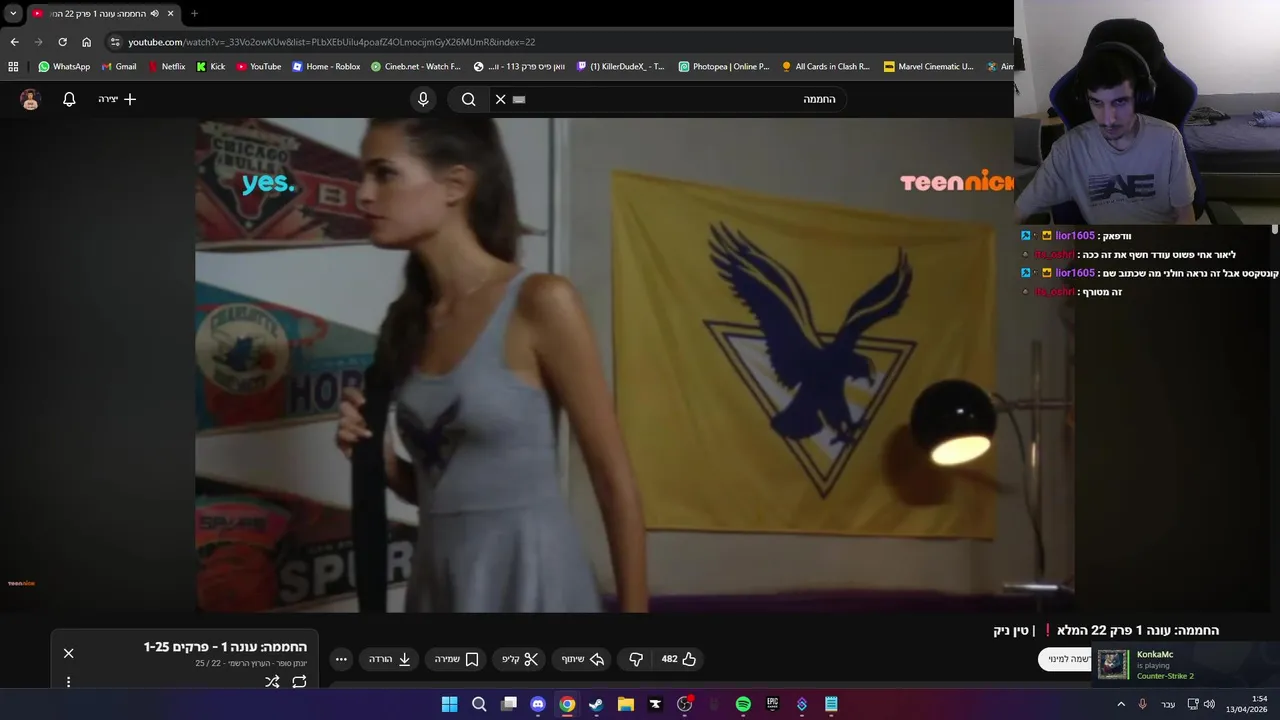1280x720 pixels.
Task: Close the playlist panel
Action: [68, 653]
